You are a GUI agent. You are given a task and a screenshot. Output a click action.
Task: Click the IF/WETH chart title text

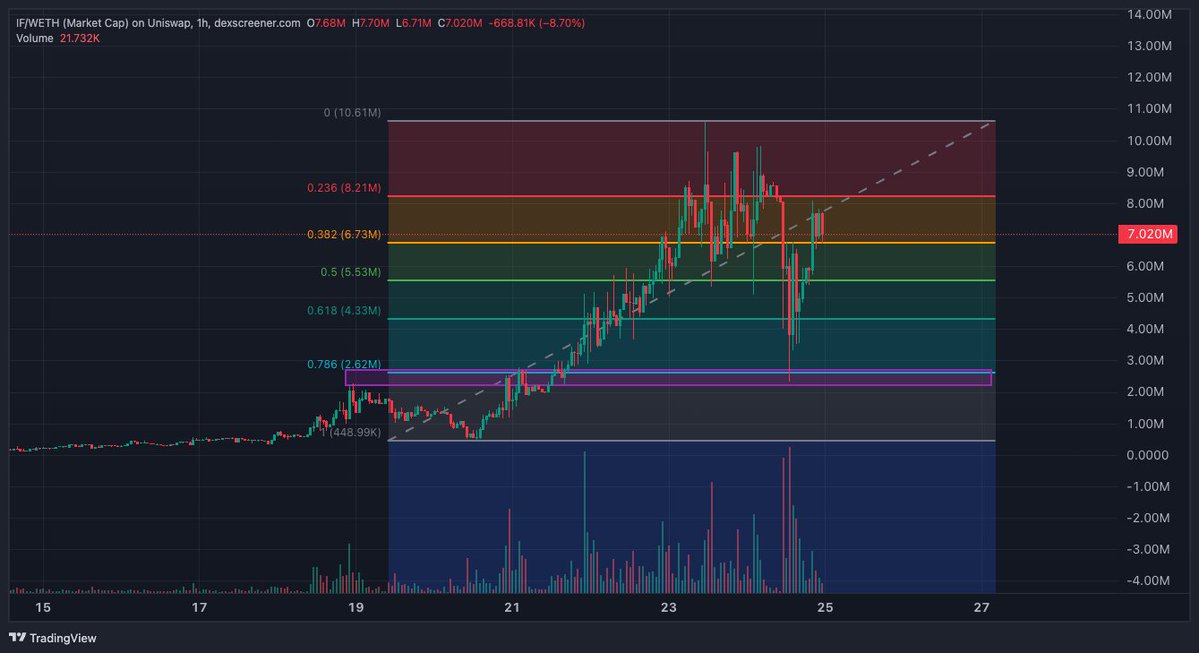(158, 23)
